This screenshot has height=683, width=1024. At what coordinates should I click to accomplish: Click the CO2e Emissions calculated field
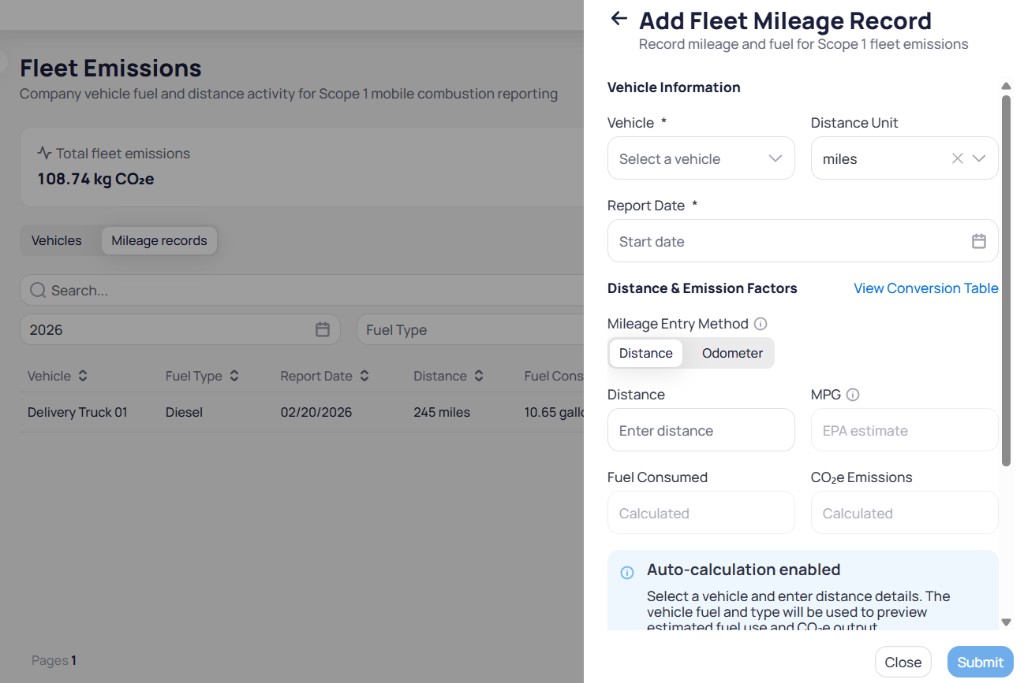[x=904, y=513]
